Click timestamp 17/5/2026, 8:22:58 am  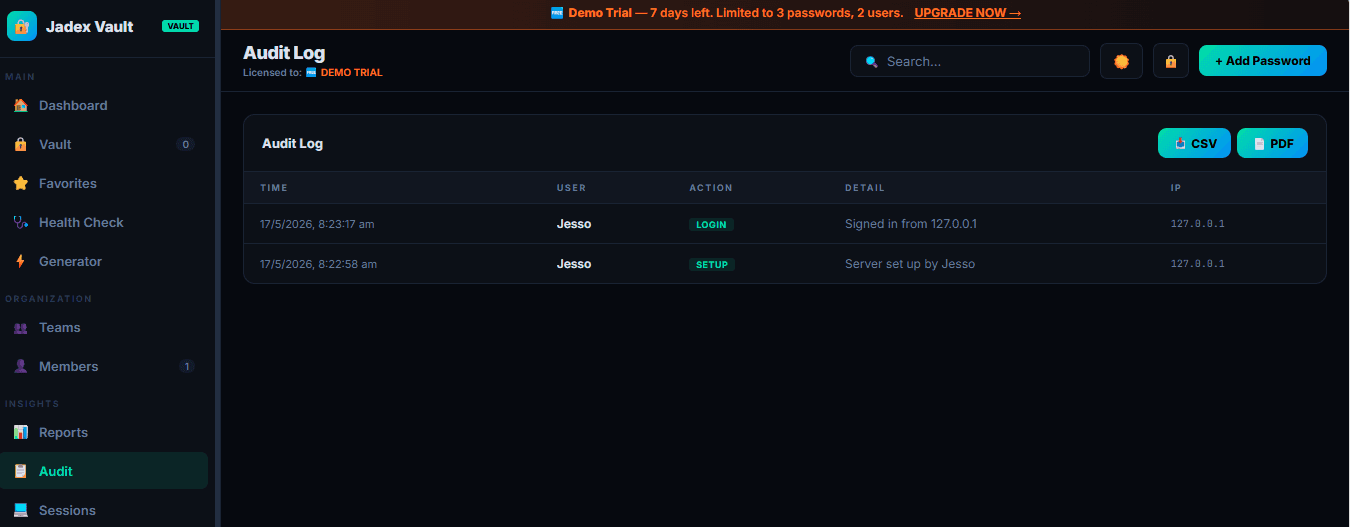318,264
